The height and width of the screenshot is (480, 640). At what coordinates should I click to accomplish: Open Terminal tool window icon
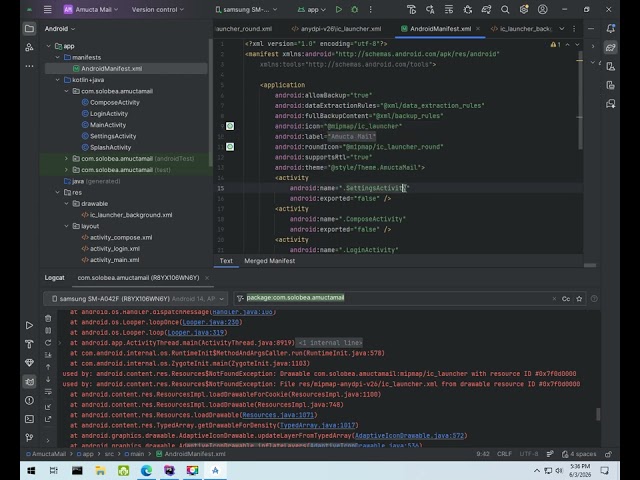[29, 419]
